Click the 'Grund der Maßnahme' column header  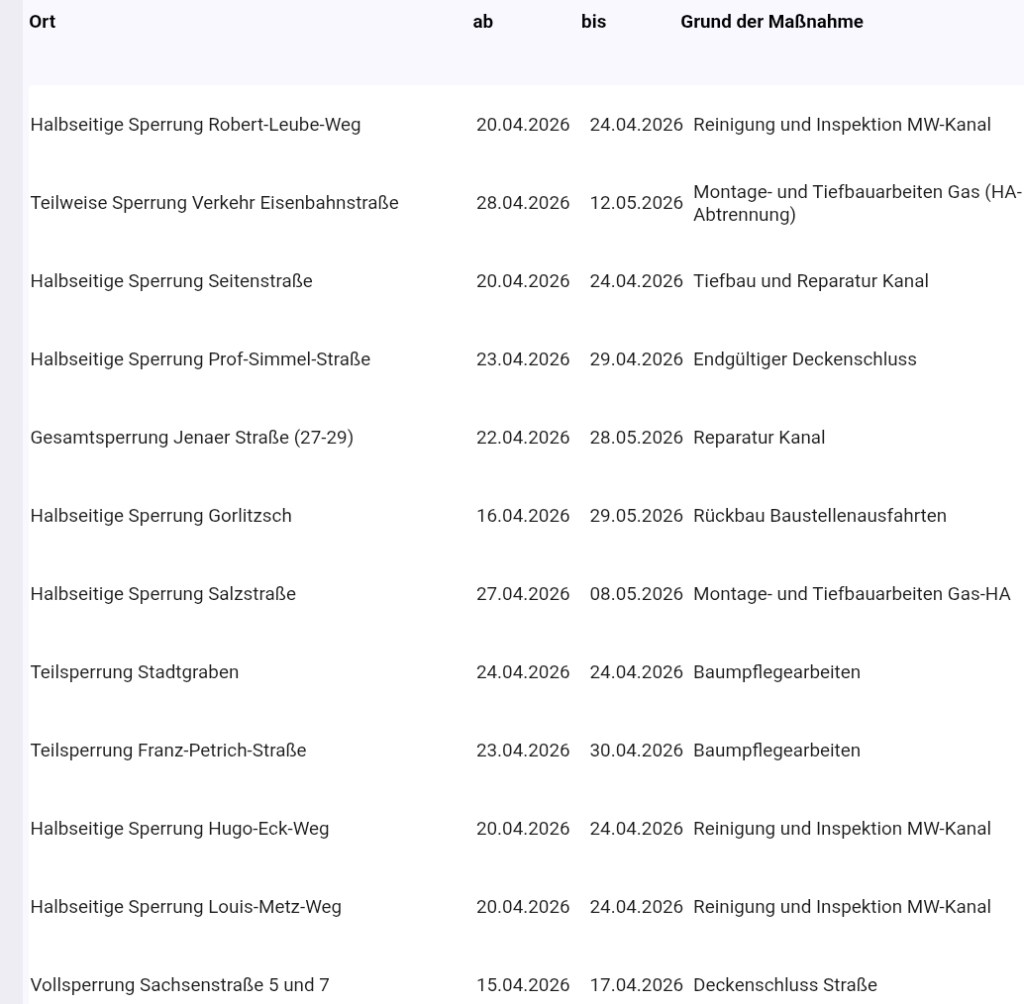click(771, 21)
